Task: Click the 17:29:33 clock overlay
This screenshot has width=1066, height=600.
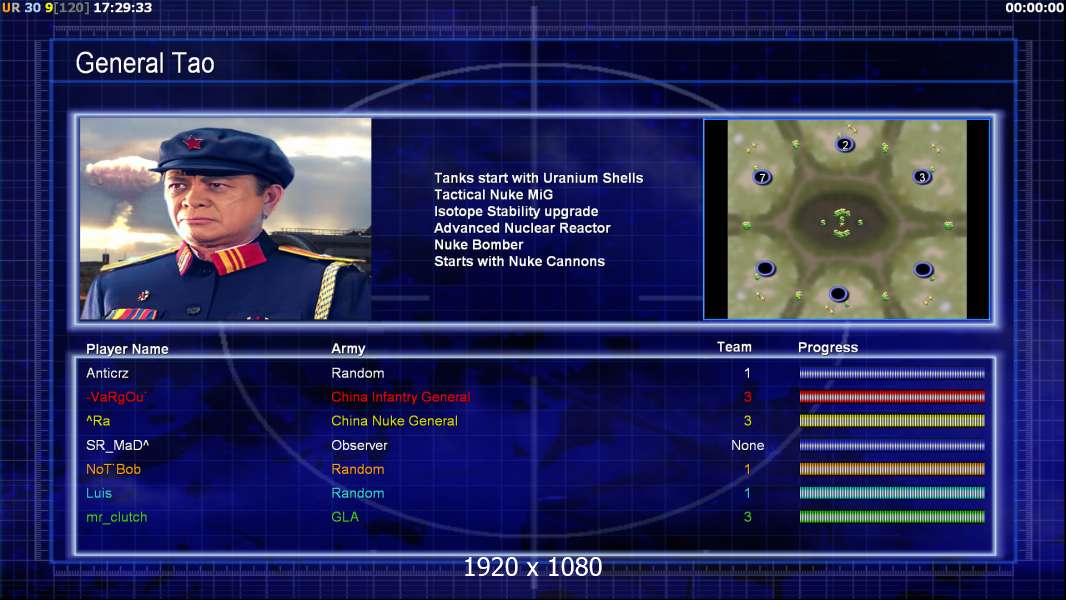Action: click(122, 7)
